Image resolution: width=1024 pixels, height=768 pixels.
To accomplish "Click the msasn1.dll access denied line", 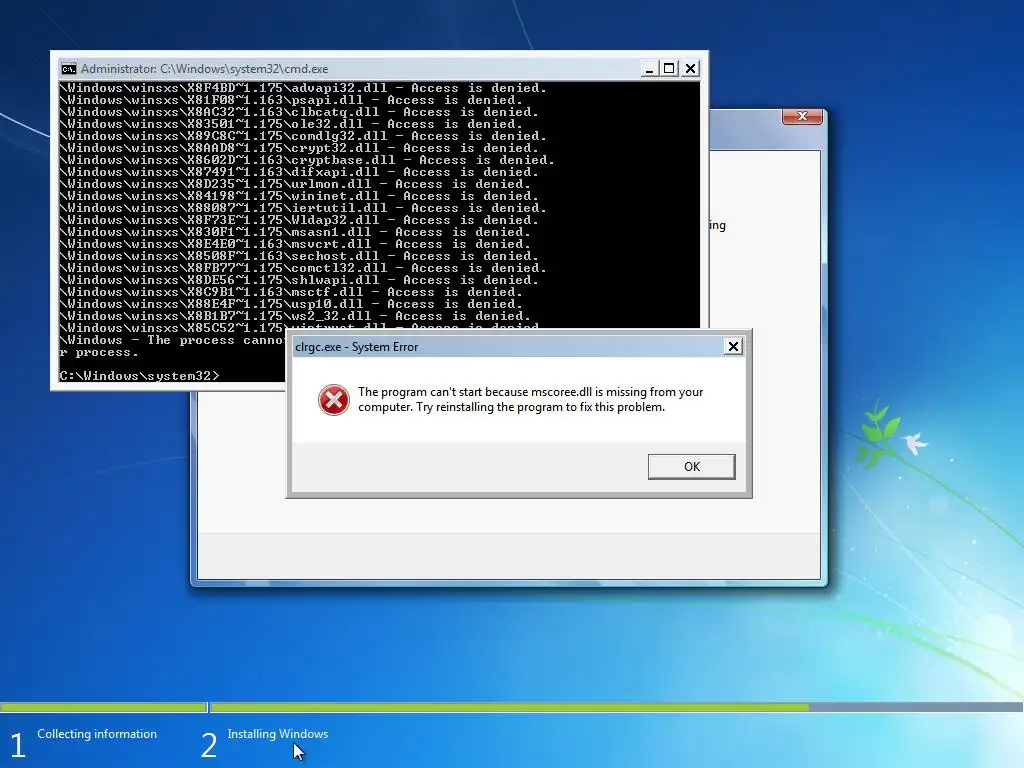I will pyautogui.click(x=295, y=232).
